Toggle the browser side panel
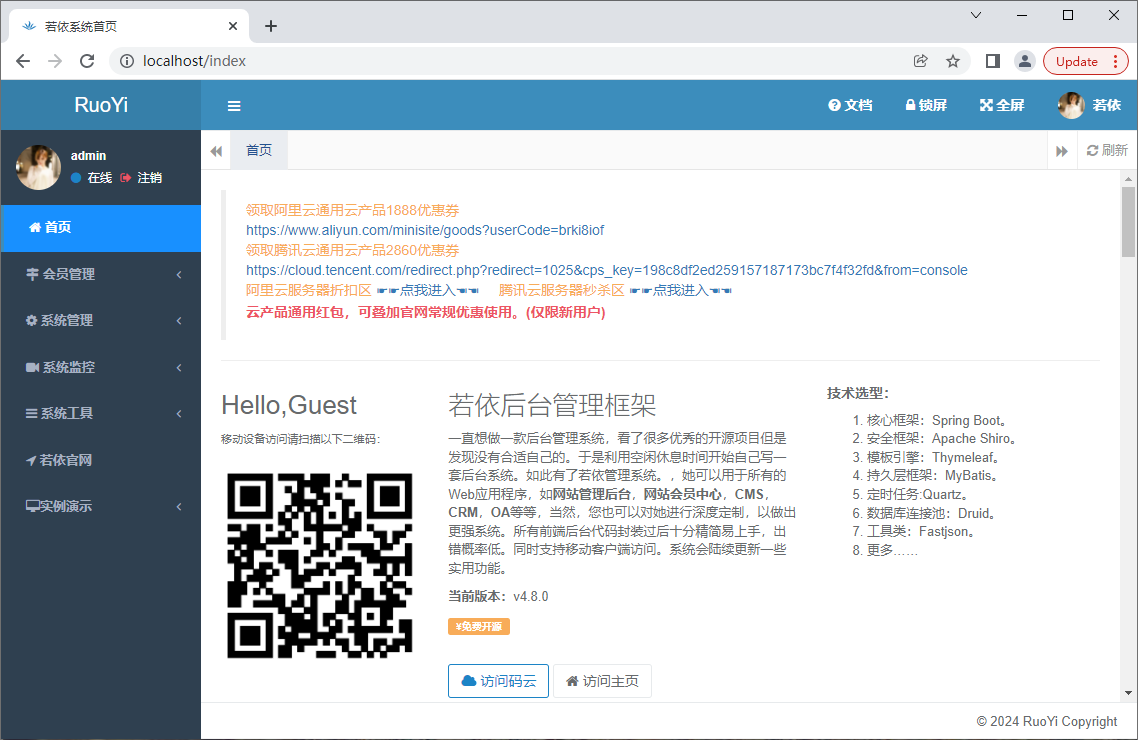 992,61
